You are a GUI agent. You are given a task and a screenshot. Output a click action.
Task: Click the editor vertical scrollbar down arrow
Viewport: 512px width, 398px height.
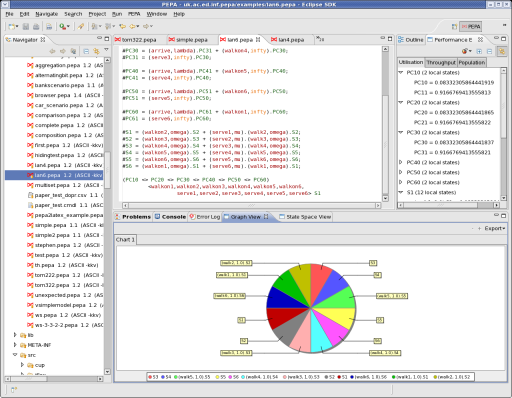click(x=385, y=198)
